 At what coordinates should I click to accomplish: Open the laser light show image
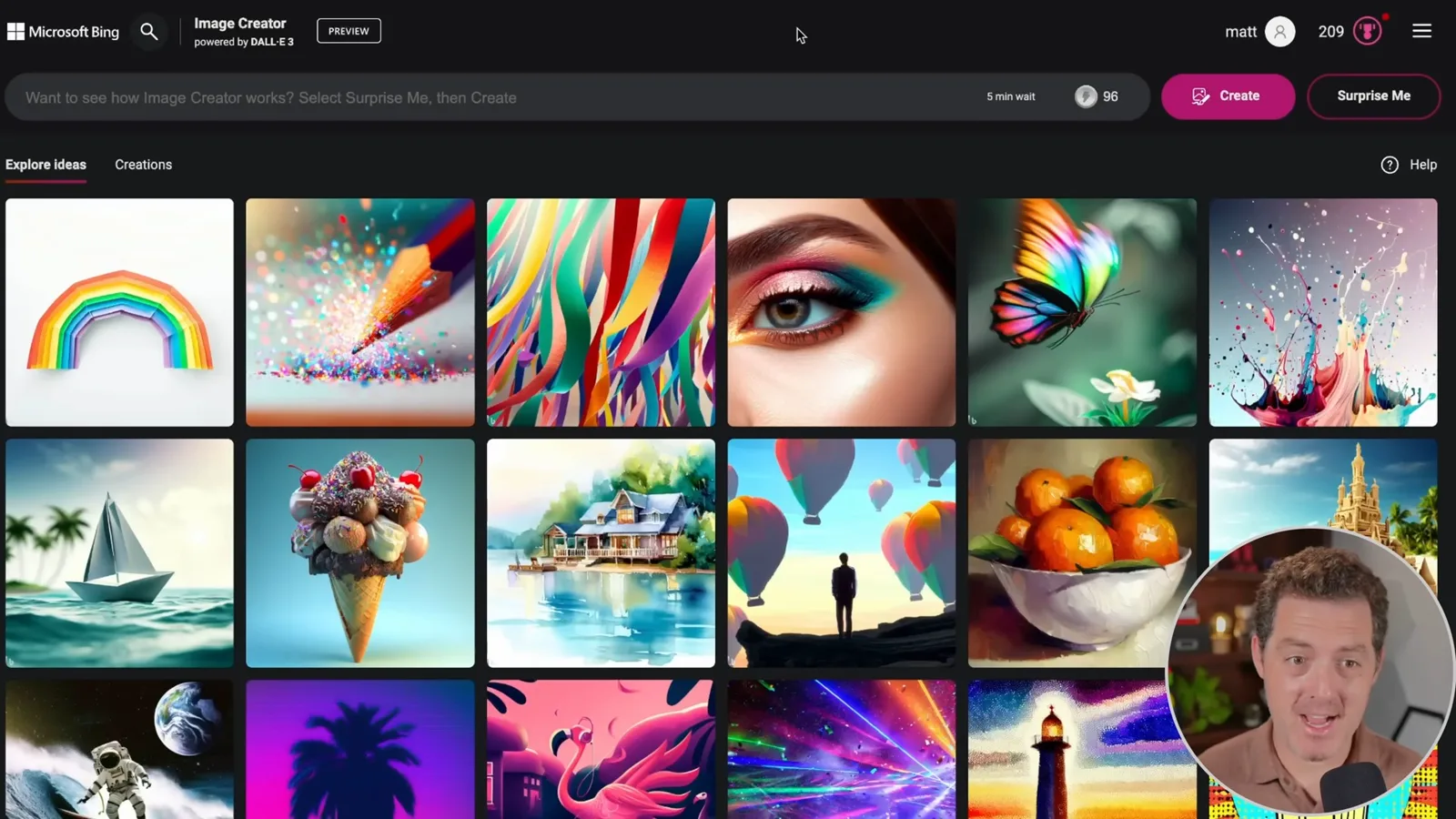click(842, 750)
